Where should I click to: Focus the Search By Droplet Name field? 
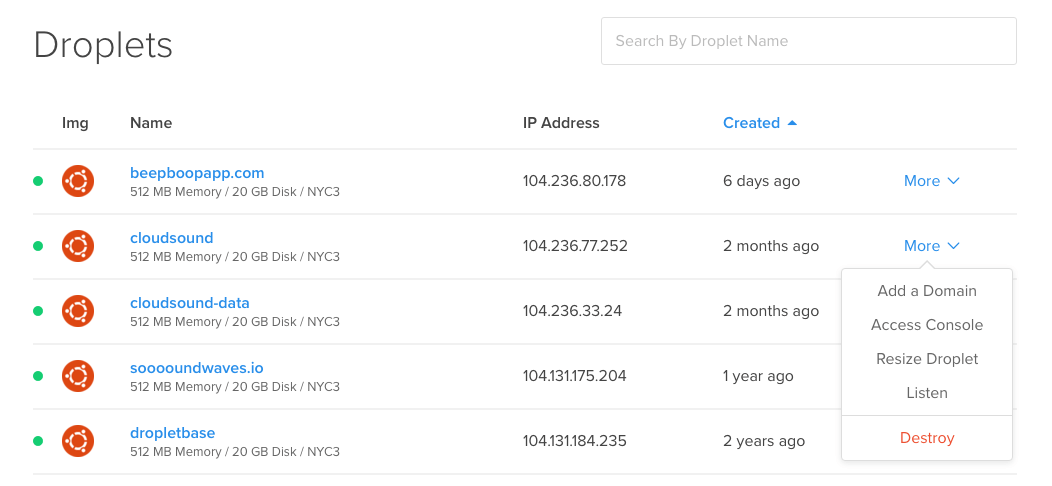tap(808, 41)
